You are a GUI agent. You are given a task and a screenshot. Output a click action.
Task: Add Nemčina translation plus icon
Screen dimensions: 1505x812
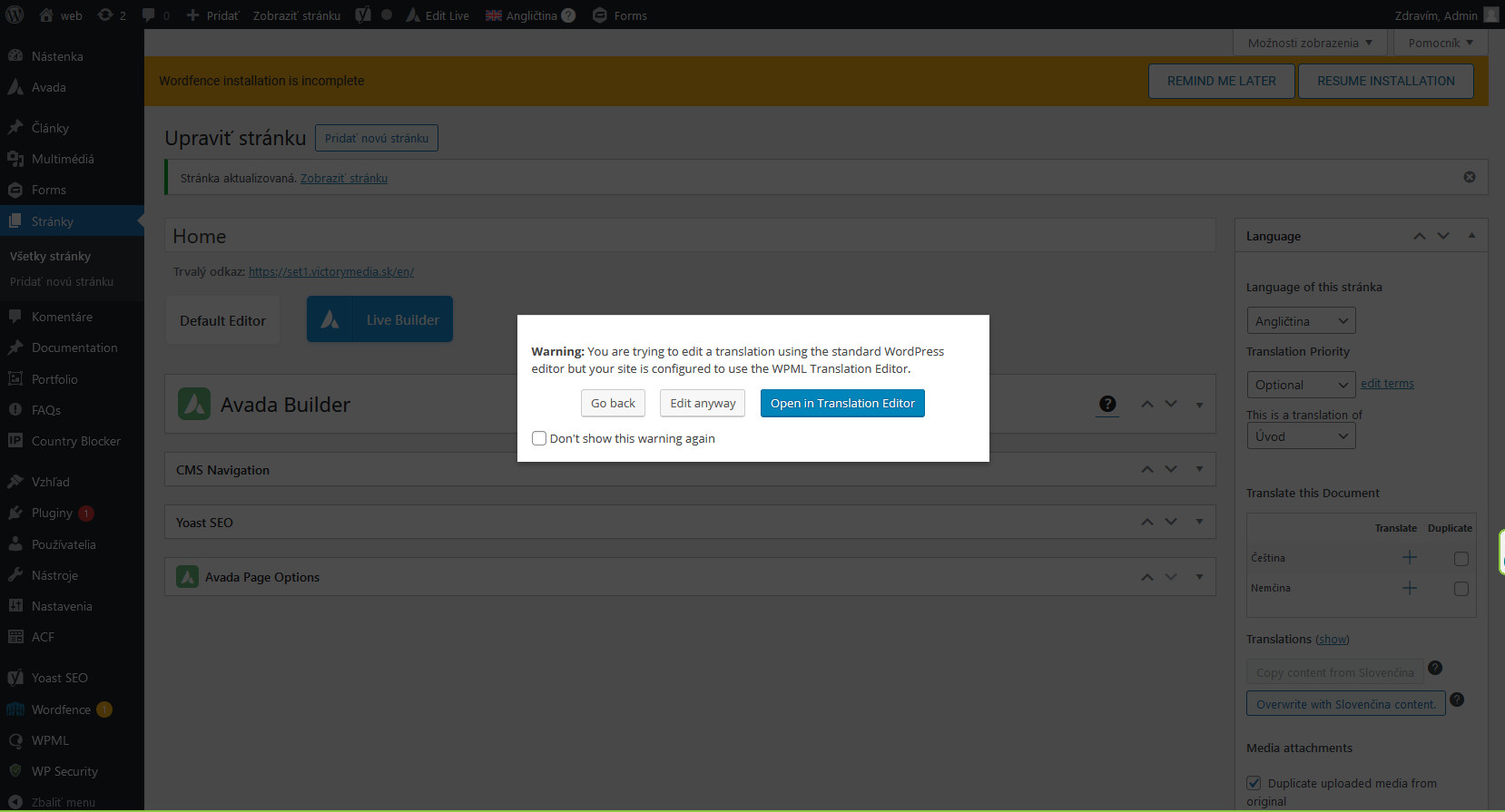(x=1410, y=588)
